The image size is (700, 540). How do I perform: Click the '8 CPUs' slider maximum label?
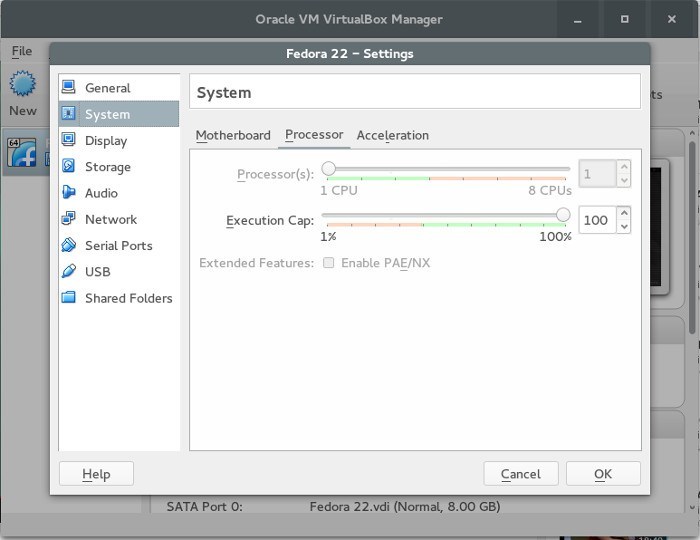click(550, 191)
